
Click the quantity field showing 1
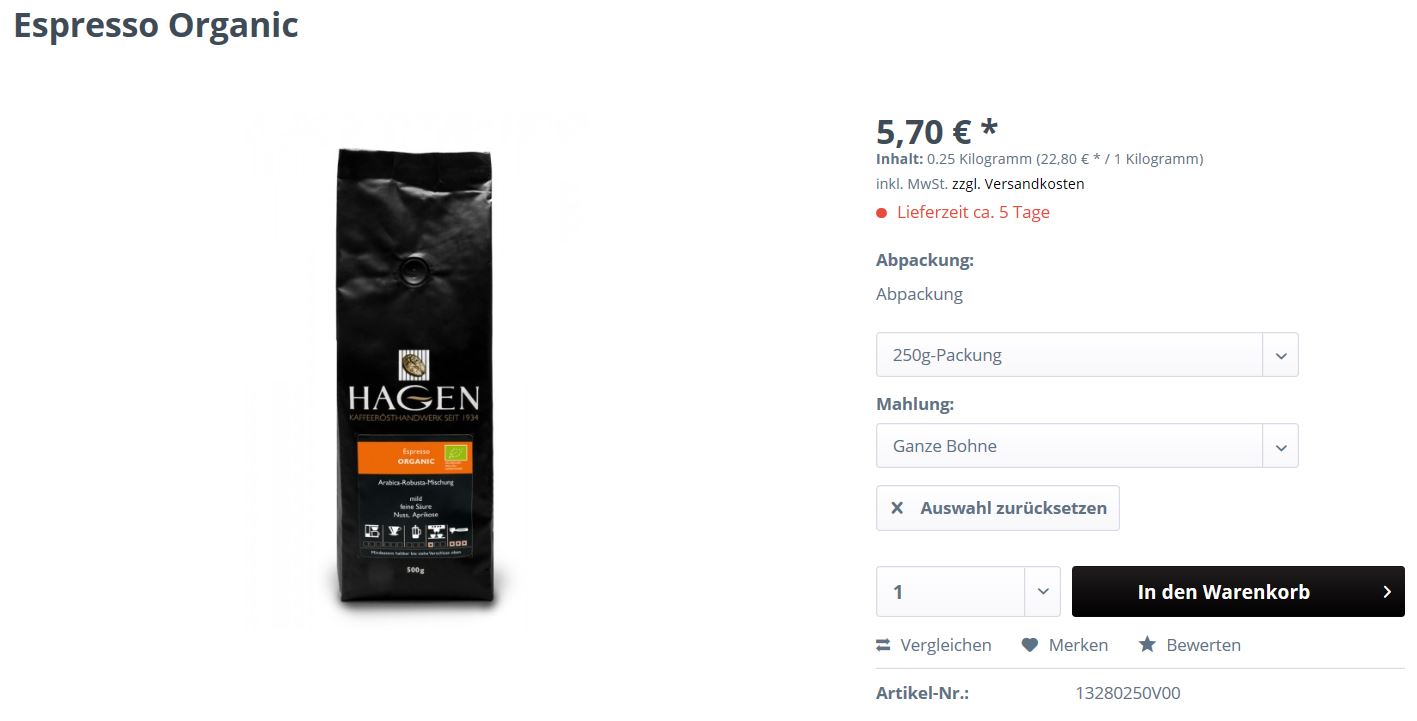click(950, 592)
